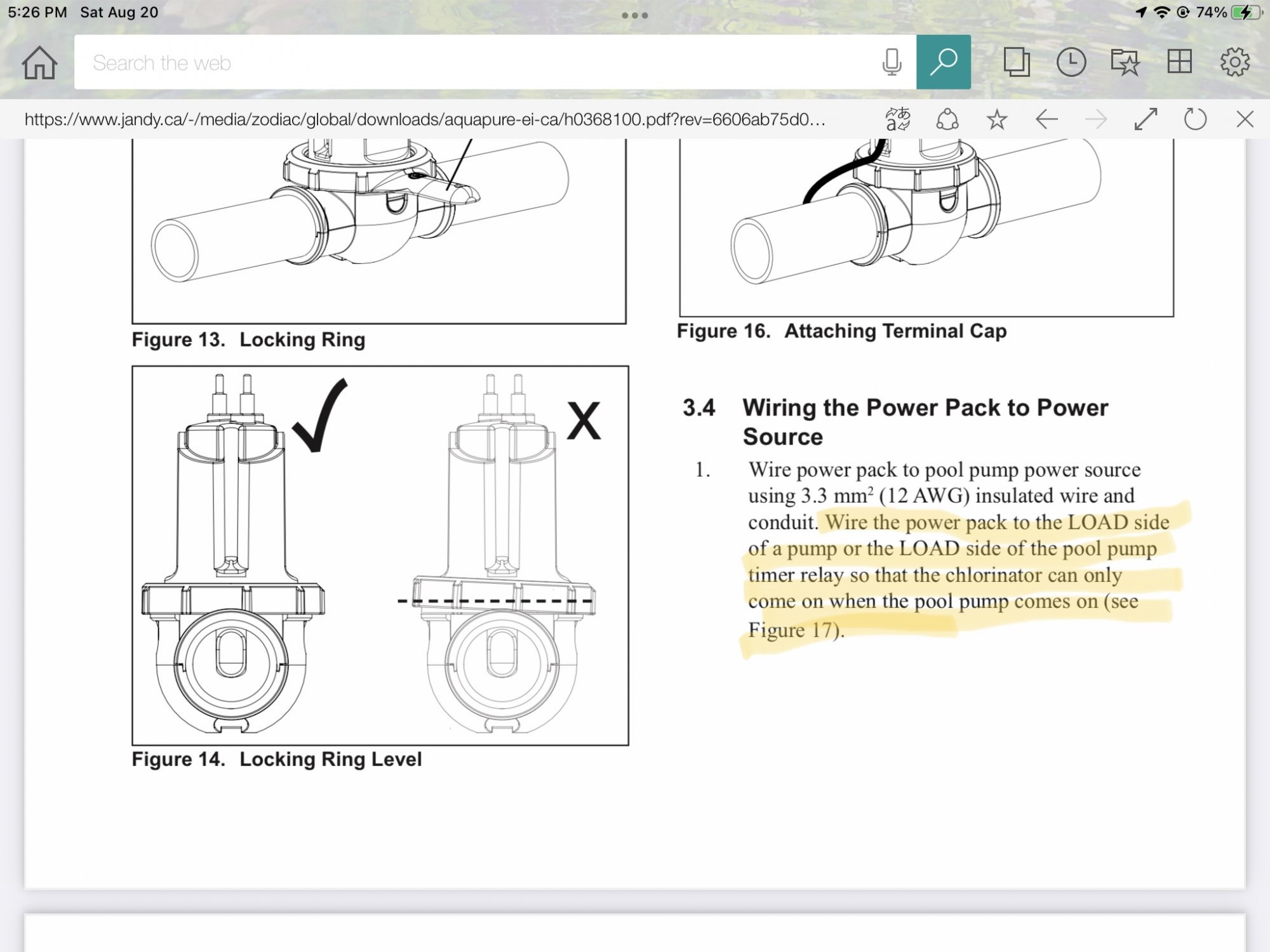Click heading 'Wiring the Power Pack to Power Source'
The height and width of the screenshot is (952, 1270).
925,422
